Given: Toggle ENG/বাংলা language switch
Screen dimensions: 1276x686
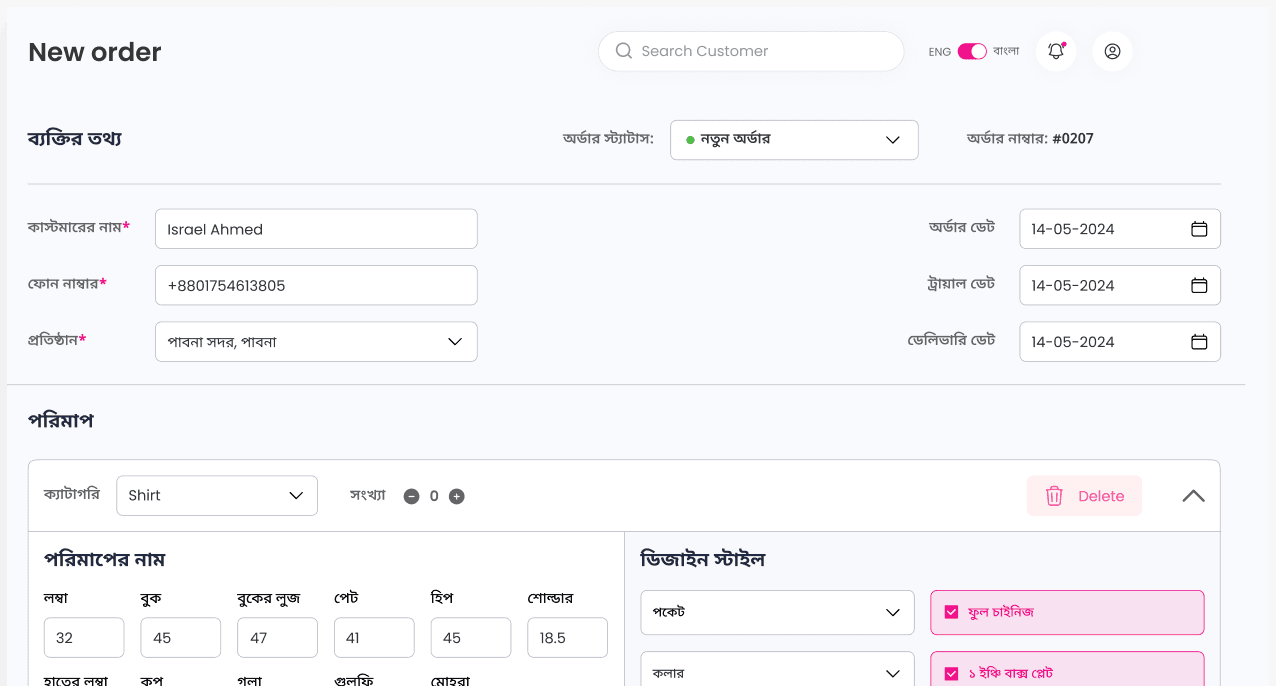Looking at the screenshot, I should coord(972,51).
